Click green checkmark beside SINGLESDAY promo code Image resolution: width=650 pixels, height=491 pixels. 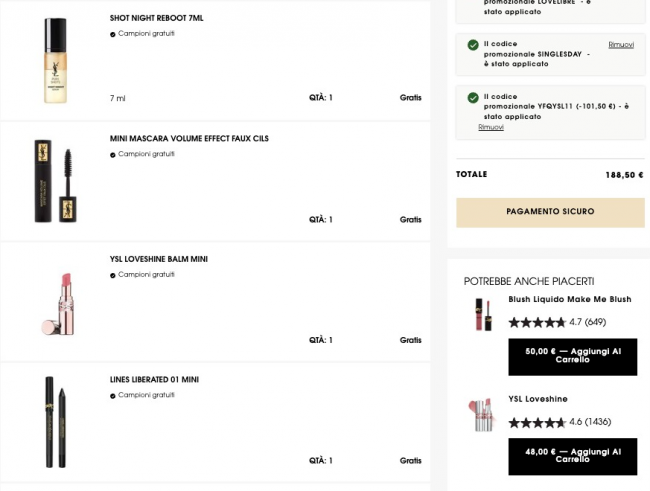[473, 45]
